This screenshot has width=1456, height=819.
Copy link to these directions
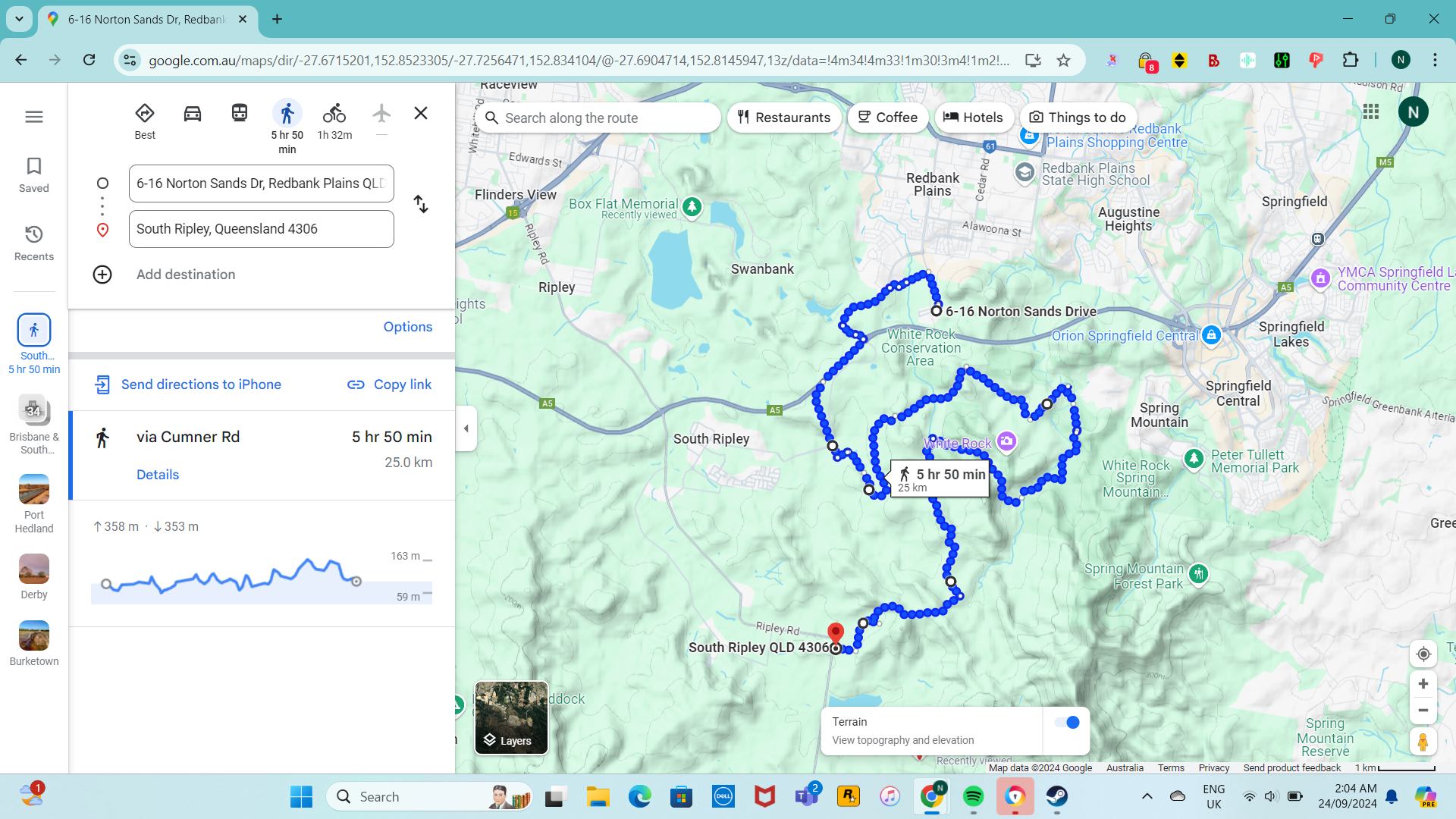point(390,384)
